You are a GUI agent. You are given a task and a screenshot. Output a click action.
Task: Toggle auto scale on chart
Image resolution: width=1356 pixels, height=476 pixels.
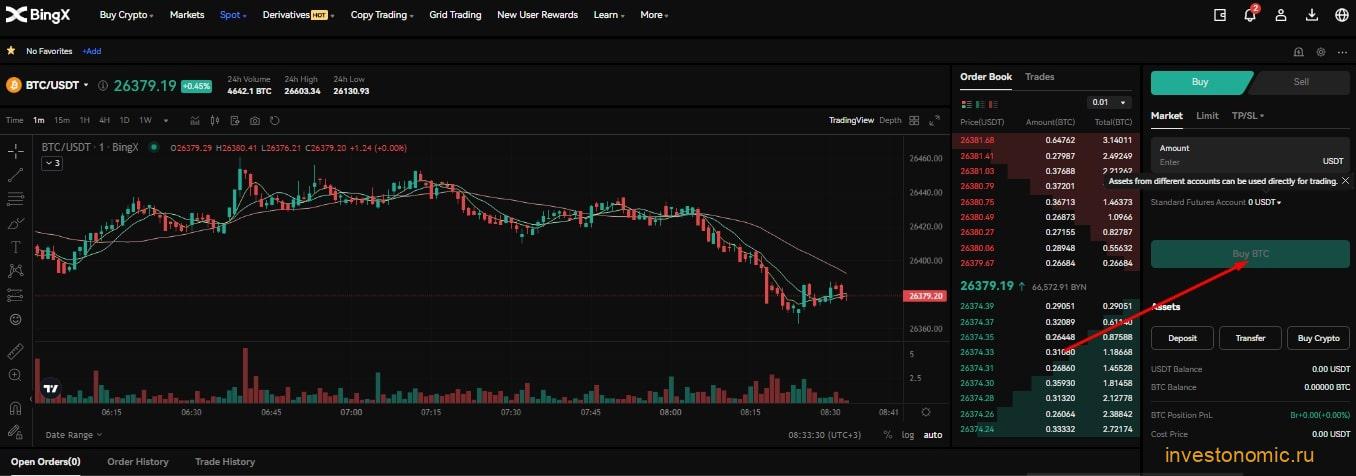point(932,435)
